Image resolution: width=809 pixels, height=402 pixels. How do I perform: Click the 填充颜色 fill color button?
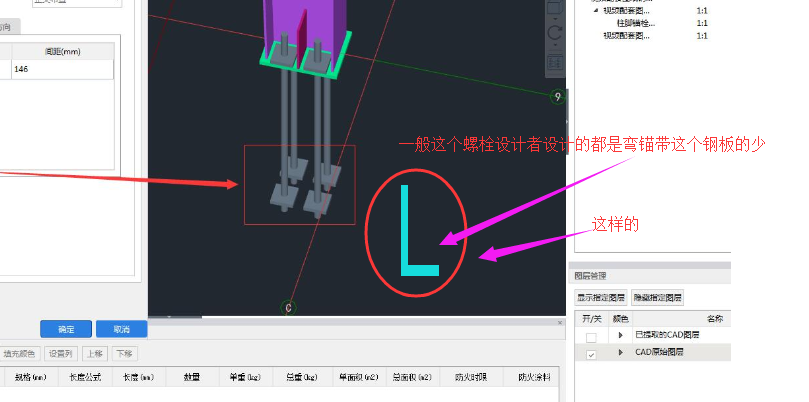pyautogui.click(x=20, y=353)
